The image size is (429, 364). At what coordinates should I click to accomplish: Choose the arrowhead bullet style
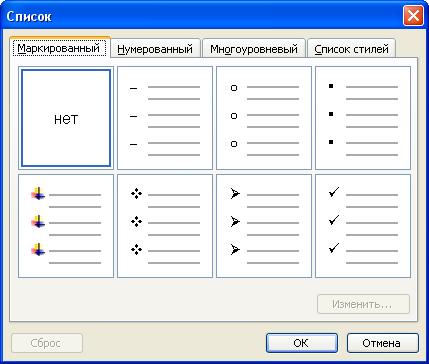[264, 226]
